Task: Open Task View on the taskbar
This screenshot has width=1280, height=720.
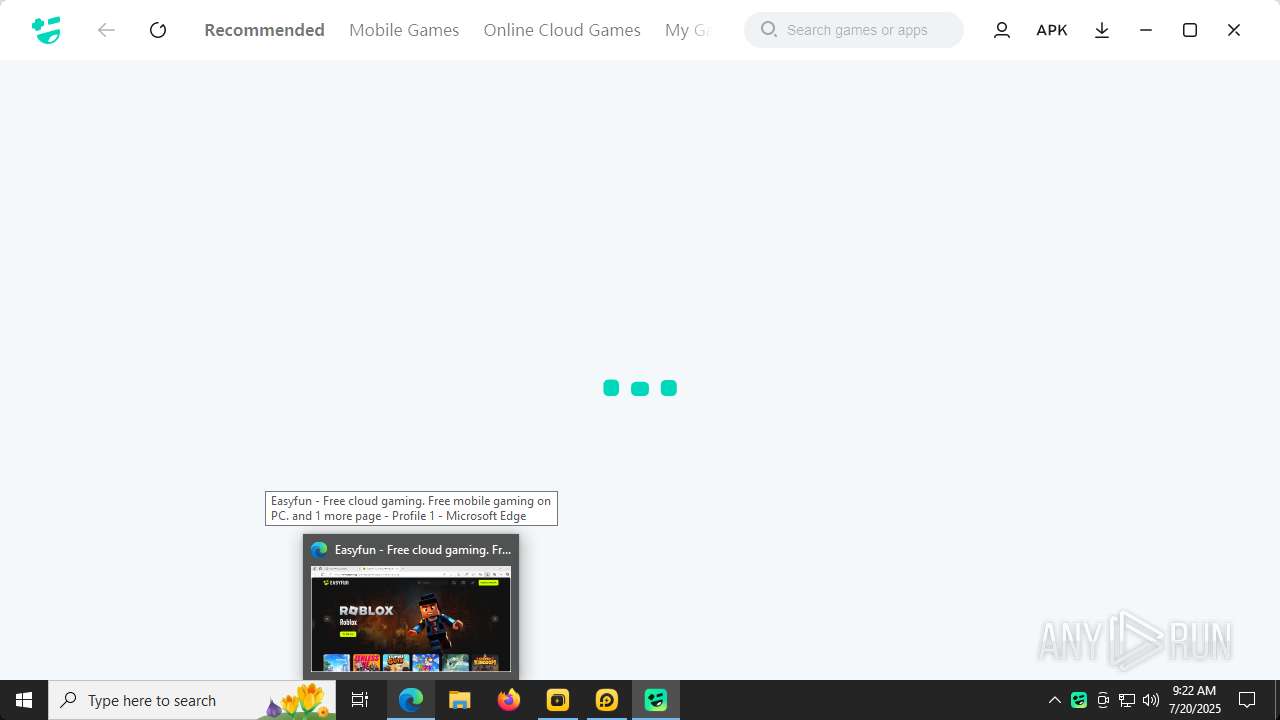Action: 360,700
